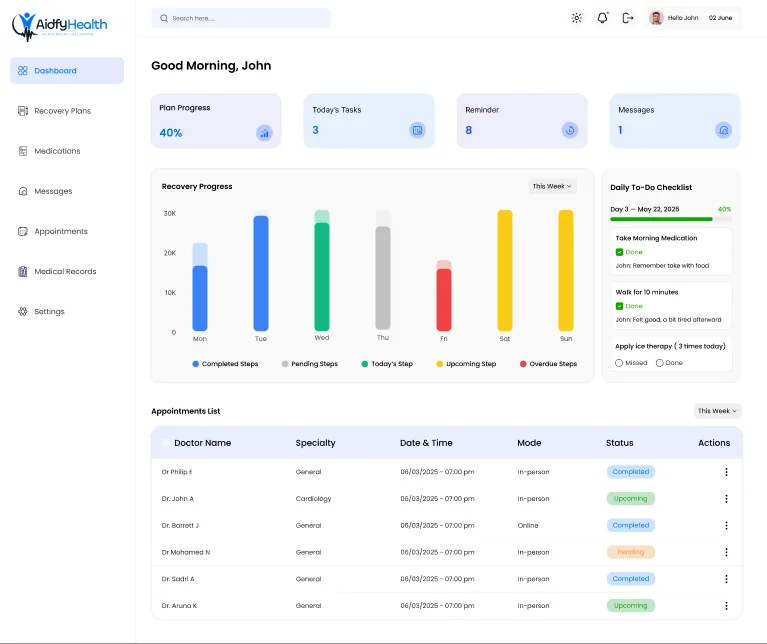Screen dimensions: 767x644
Task: Open Appointments List This Week dropdown
Action: tap(717, 411)
